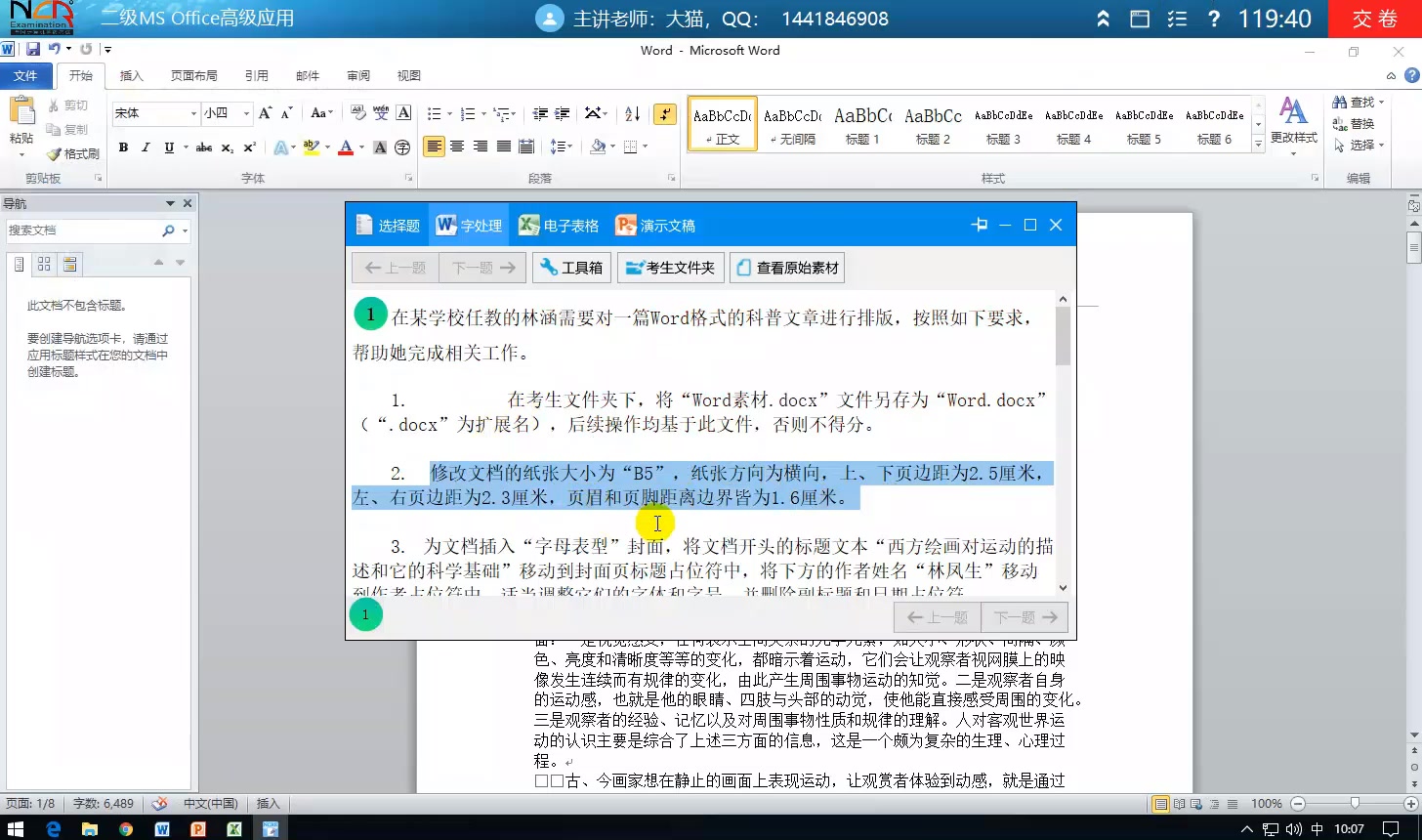Viewport: 1422px width, 840px height.
Task: Sort the selected text A to Z
Action: click(x=633, y=113)
